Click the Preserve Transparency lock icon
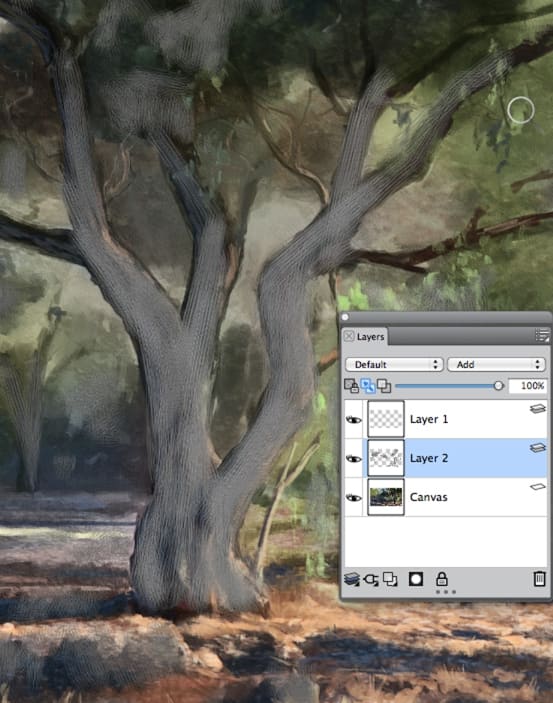This screenshot has width=553, height=703. (351, 386)
